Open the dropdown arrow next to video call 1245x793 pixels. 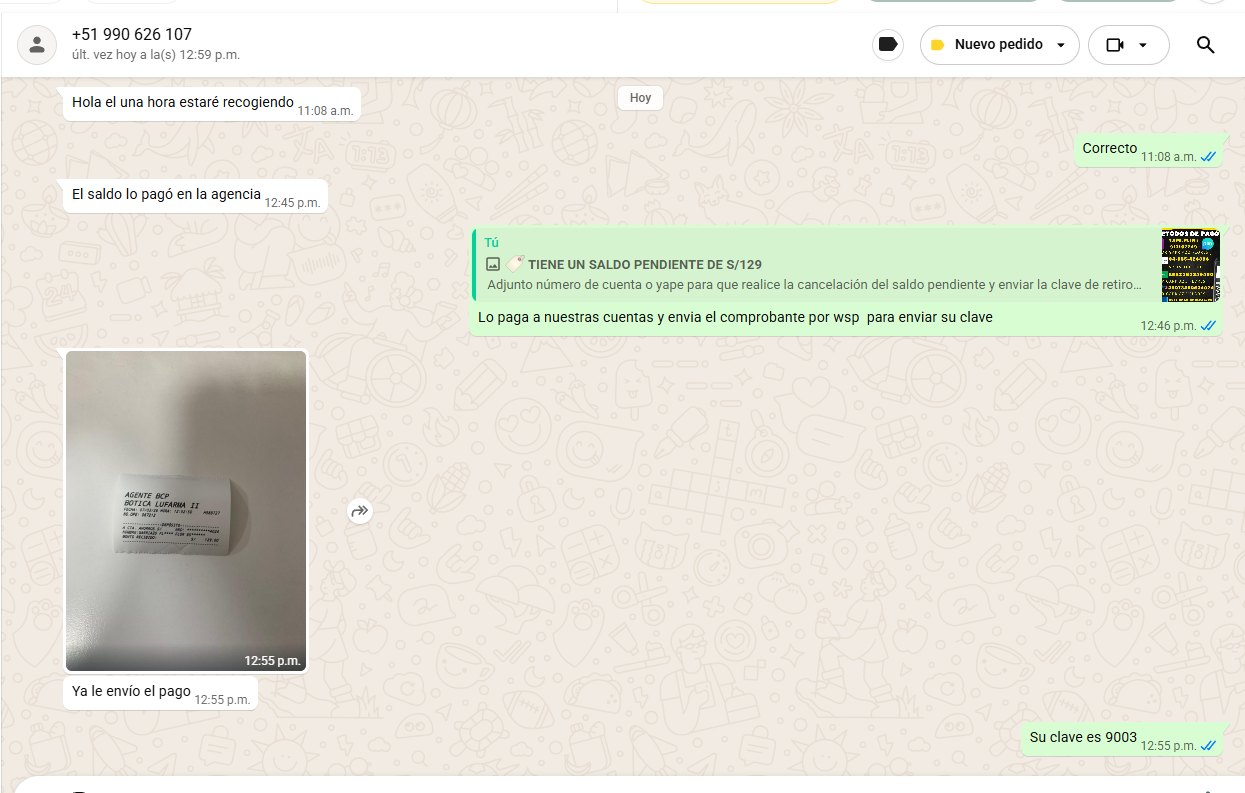[x=1143, y=45]
